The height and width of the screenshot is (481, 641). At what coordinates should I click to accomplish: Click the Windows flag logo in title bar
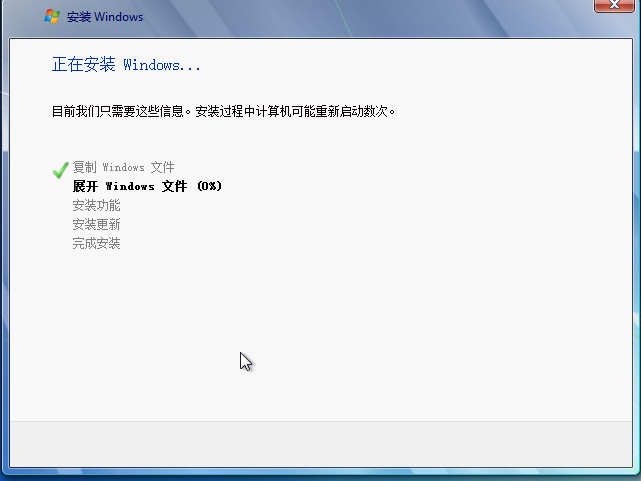coord(52,16)
